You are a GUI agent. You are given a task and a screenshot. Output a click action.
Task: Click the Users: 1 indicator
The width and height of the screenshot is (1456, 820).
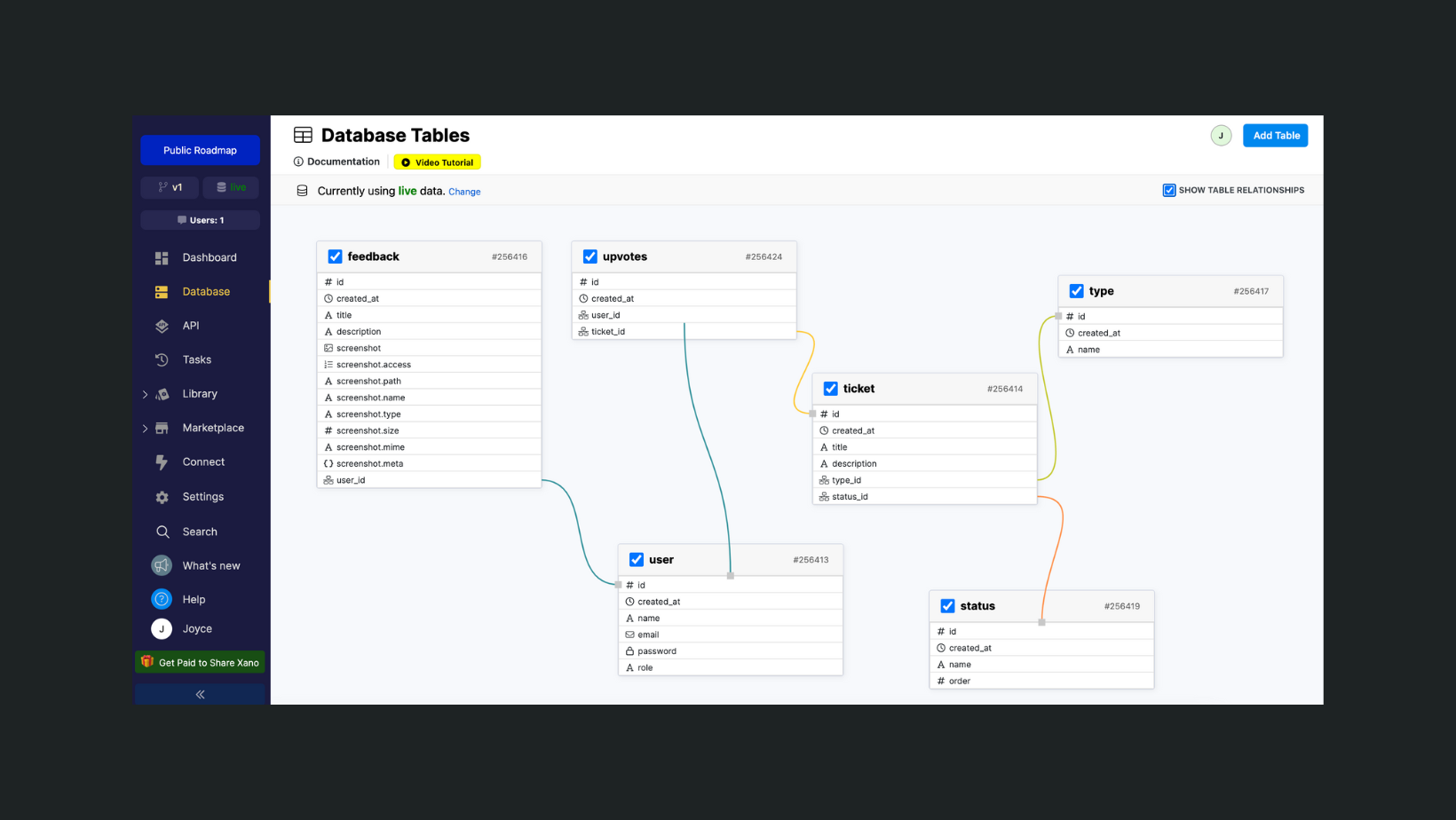click(x=200, y=220)
